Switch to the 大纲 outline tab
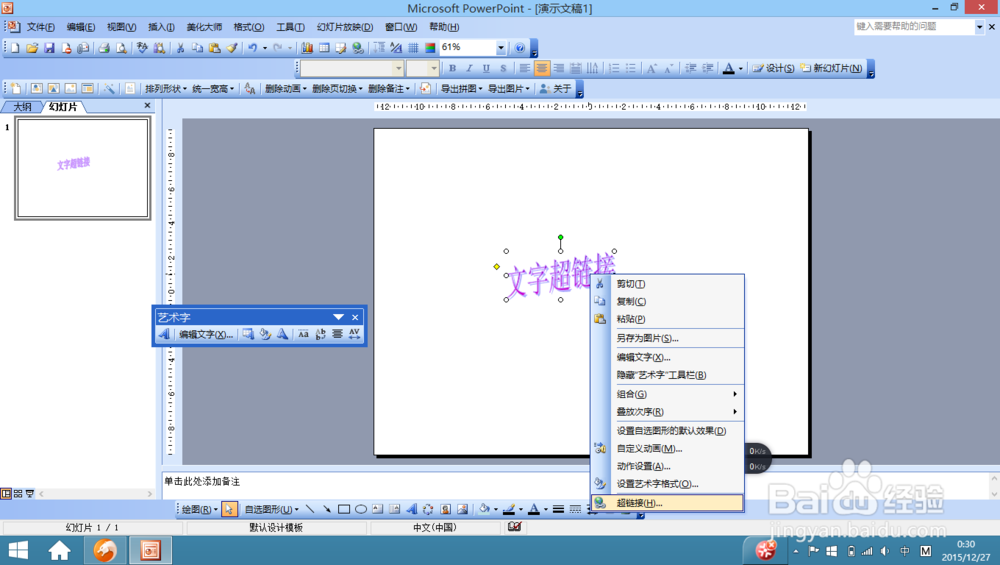Image resolution: width=1000 pixels, height=565 pixels. (22, 106)
